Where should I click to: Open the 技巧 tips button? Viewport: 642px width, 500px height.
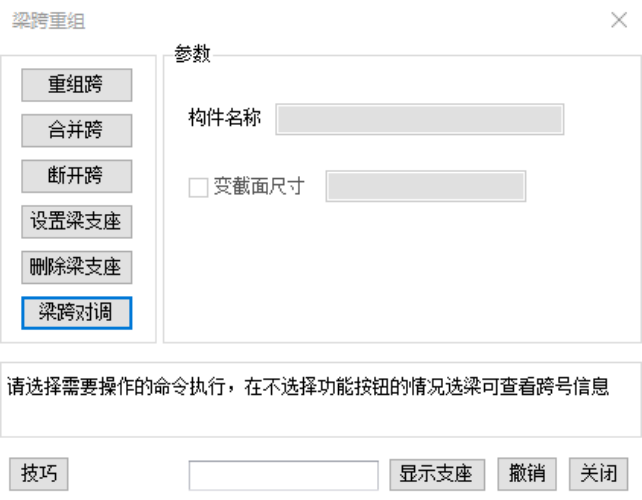pyautogui.click(x=39, y=474)
